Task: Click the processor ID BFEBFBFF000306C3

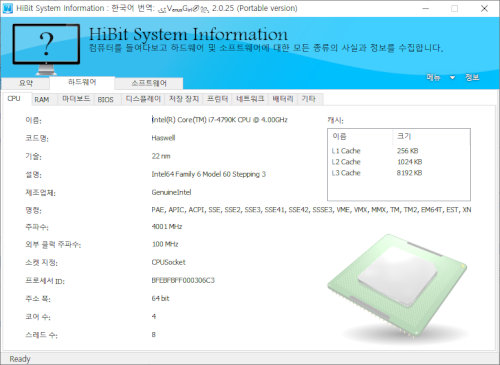Action: point(183,280)
